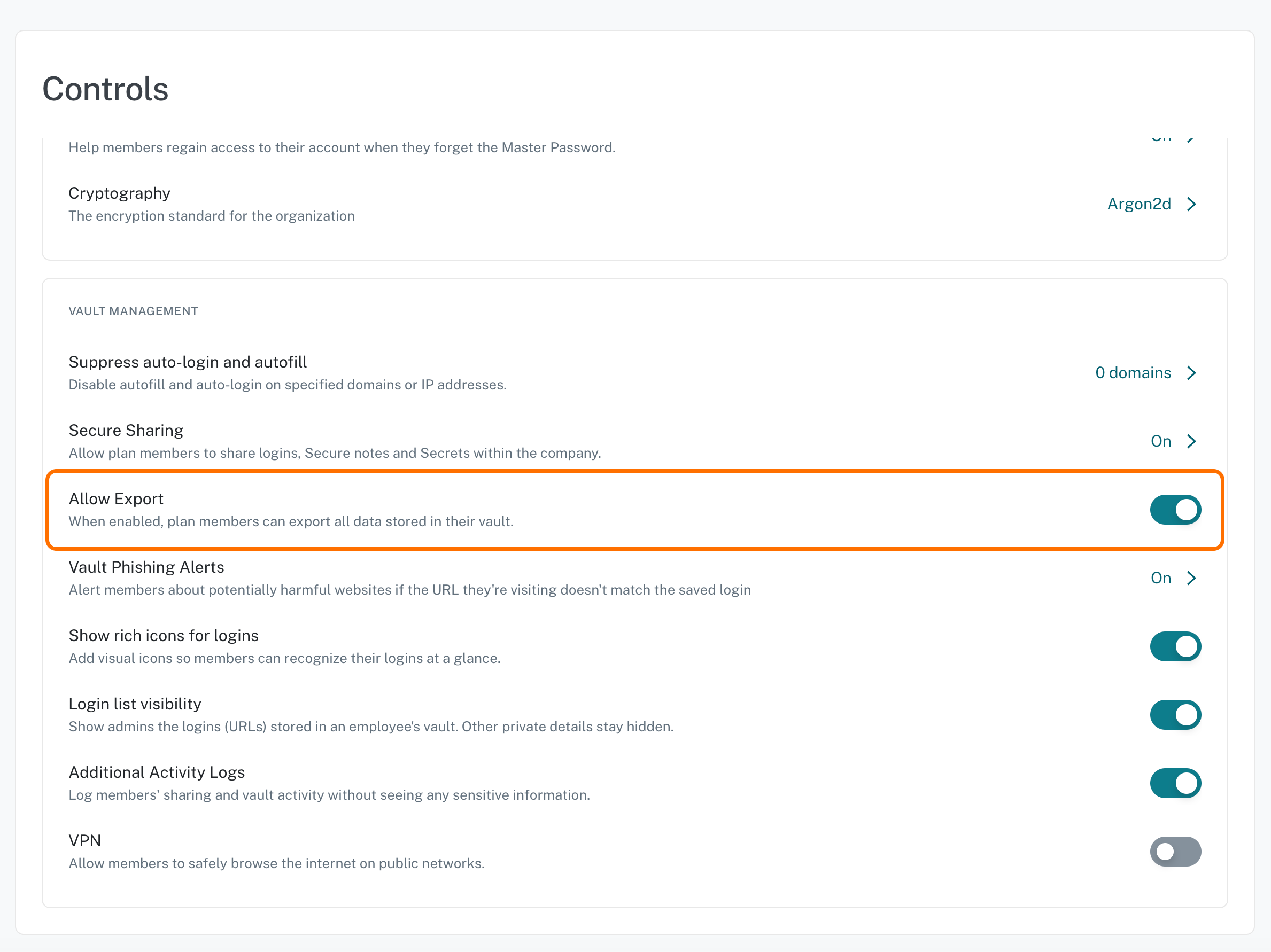Click Show rich icons for logins title

tap(164, 636)
